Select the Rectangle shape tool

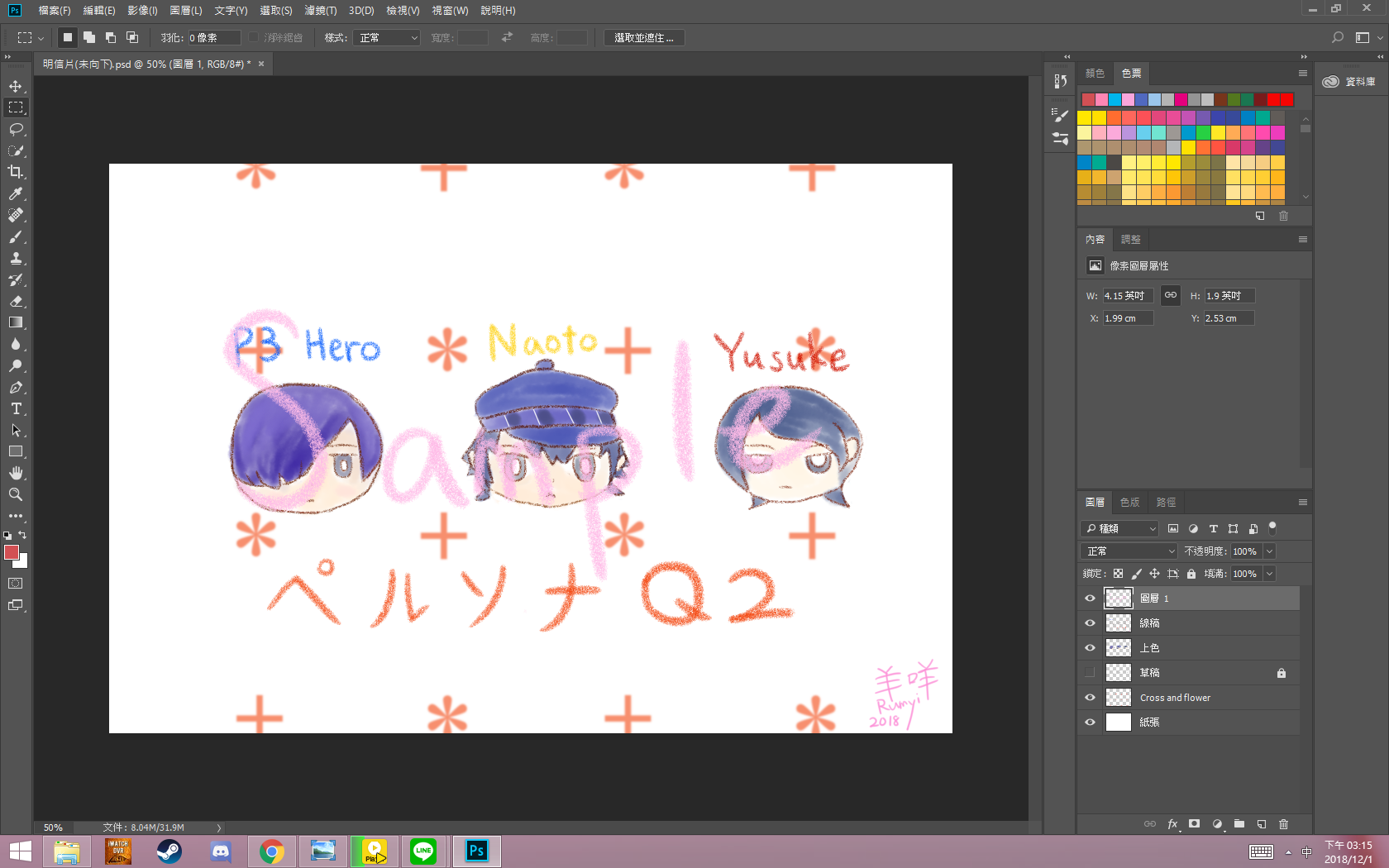16,451
